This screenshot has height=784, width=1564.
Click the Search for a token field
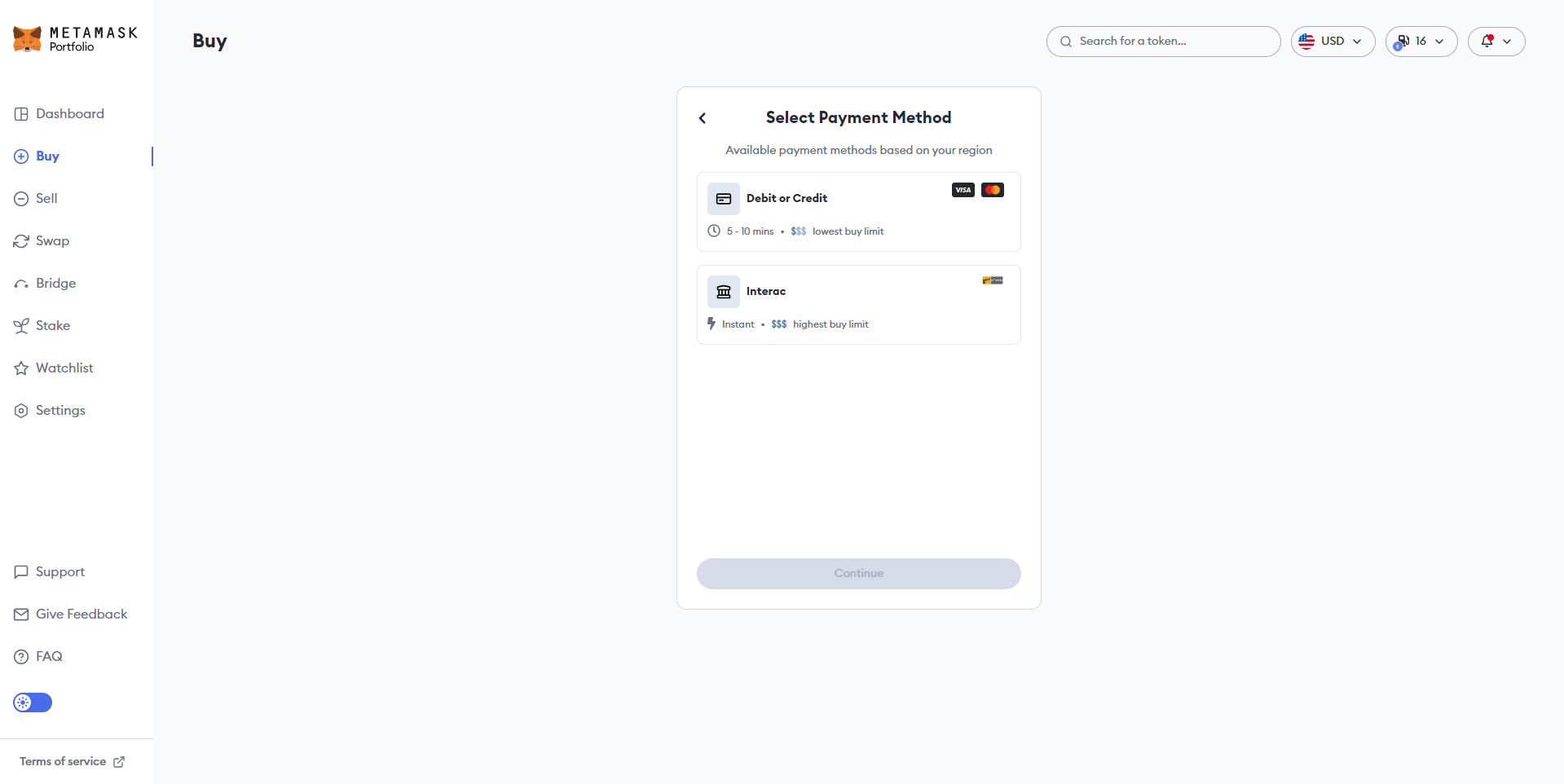[x=1164, y=42]
